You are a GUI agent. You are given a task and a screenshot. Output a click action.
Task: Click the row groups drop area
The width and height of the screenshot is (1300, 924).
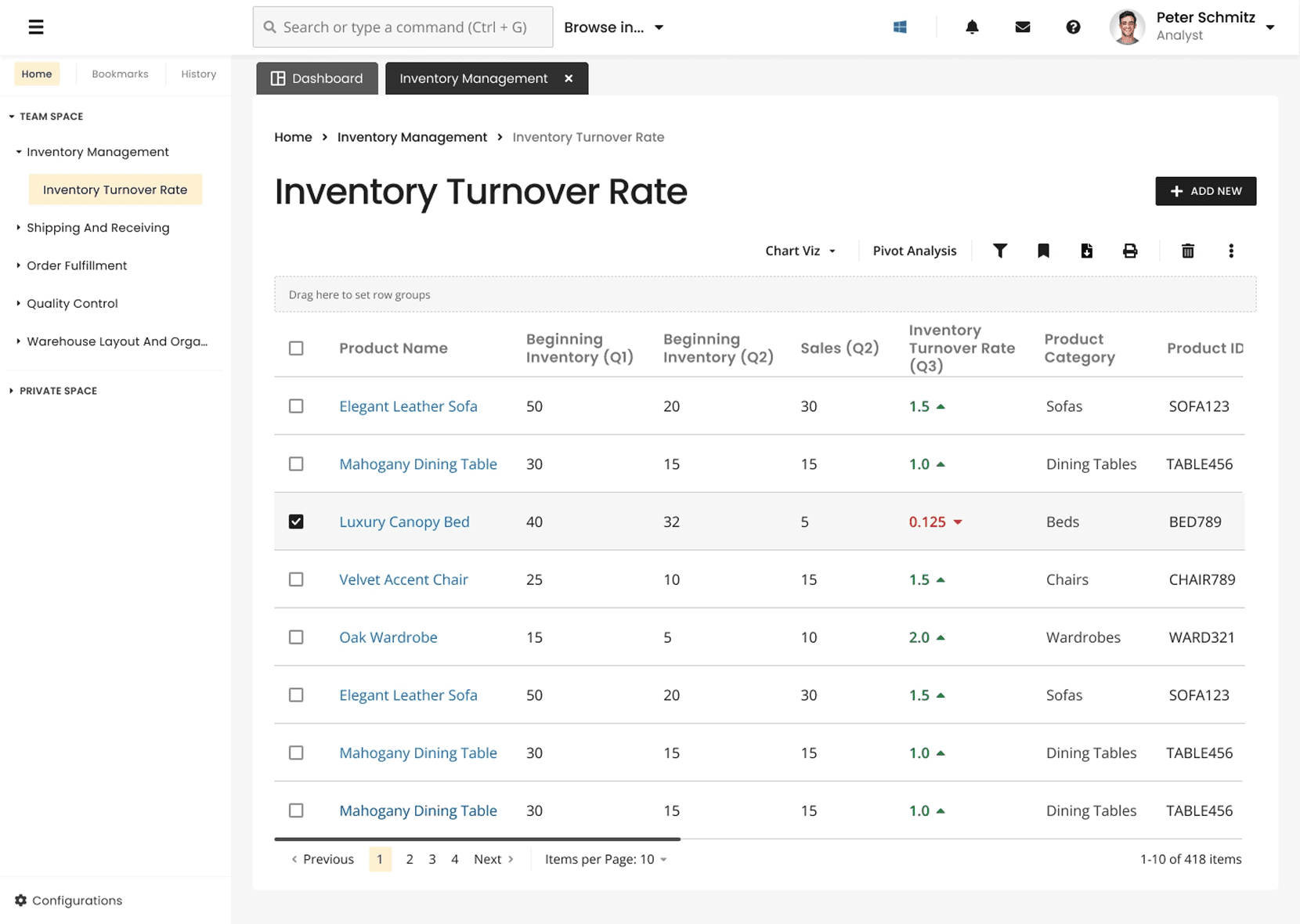coord(765,294)
